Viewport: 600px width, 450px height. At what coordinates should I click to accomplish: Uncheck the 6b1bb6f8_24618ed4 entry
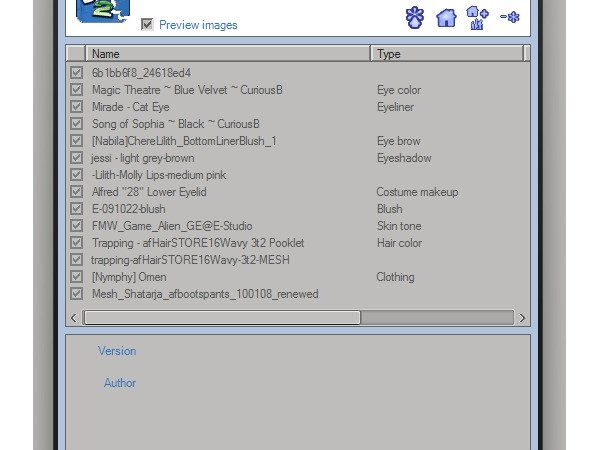pyautogui.click(x=77, y=72)
